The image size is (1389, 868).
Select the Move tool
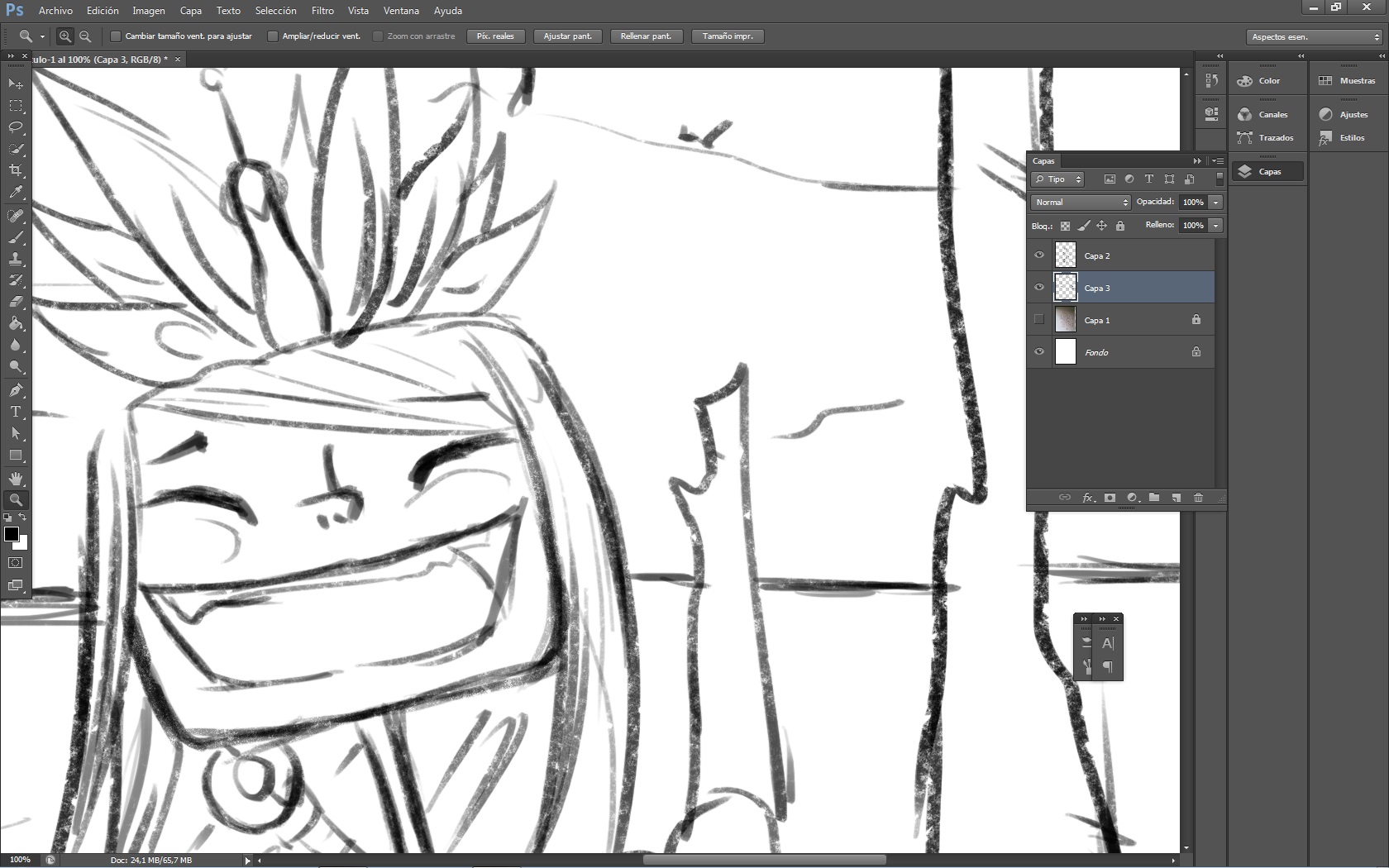pos(15,83)
